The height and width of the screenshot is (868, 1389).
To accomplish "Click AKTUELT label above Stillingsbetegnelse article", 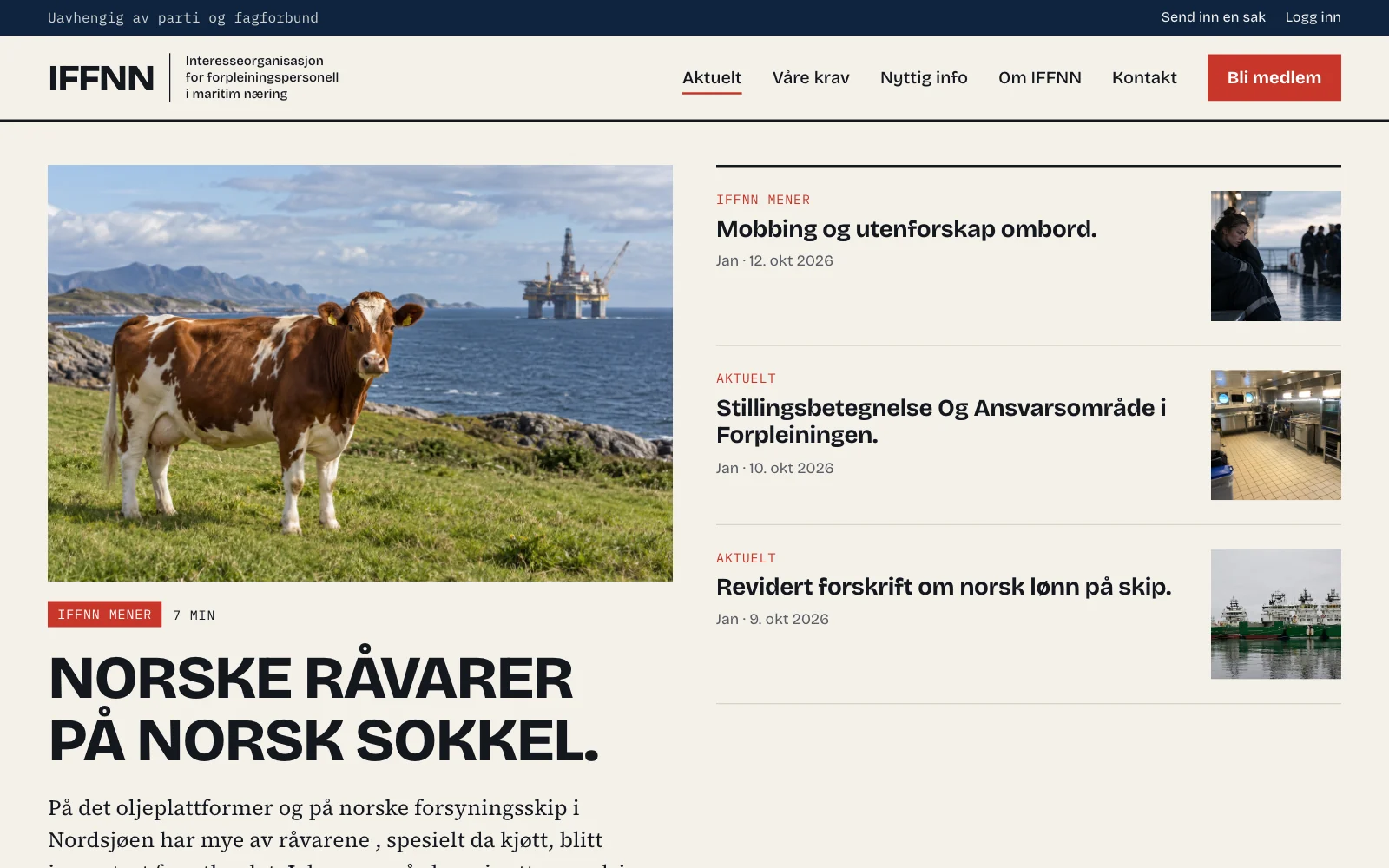I will (746, 378).
